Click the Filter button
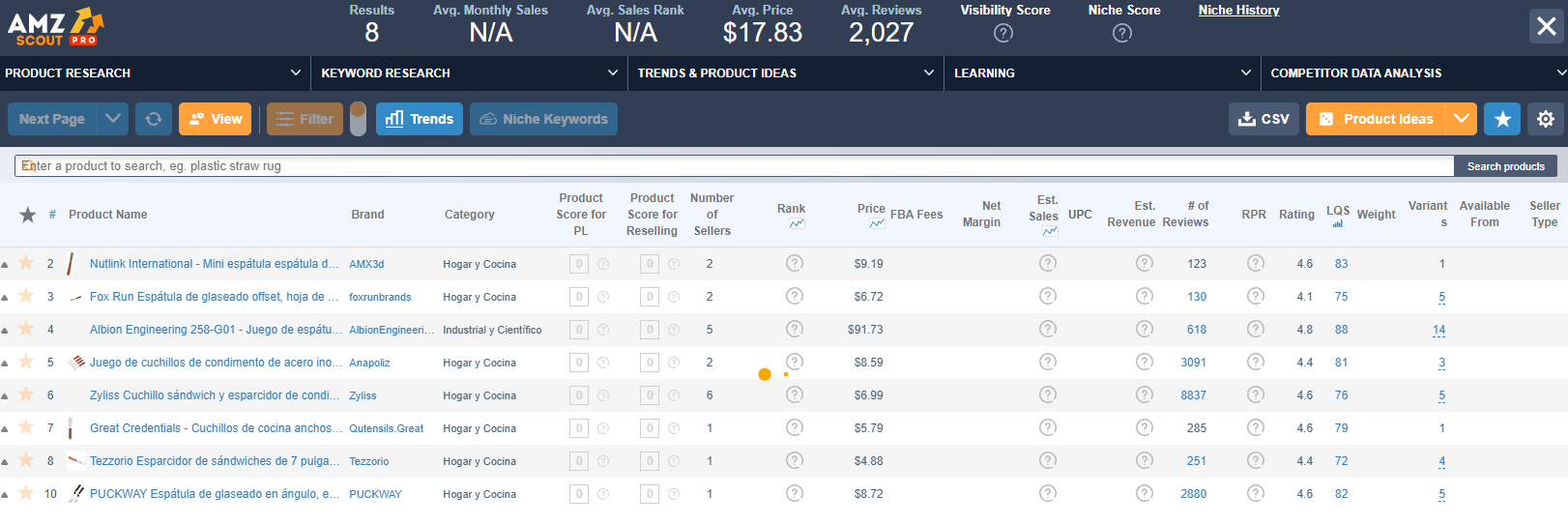 [305, 119]
